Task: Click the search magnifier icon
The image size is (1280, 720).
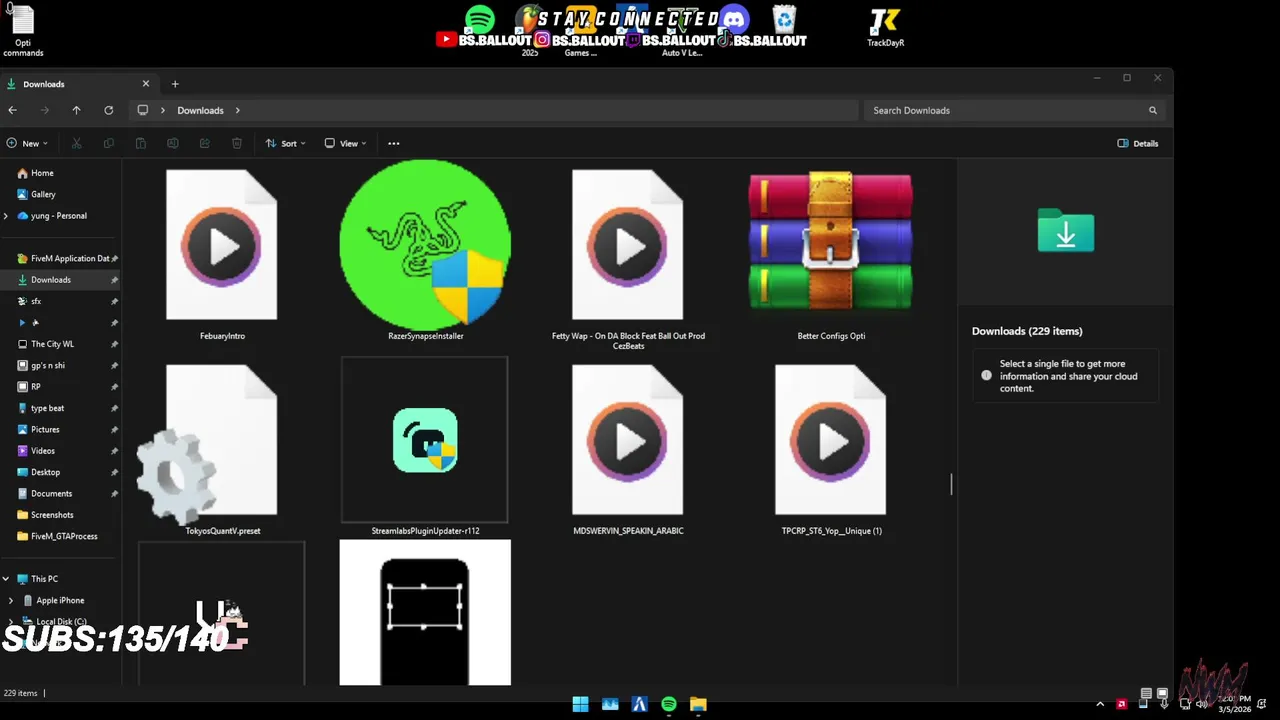Action: [1152, 110]
